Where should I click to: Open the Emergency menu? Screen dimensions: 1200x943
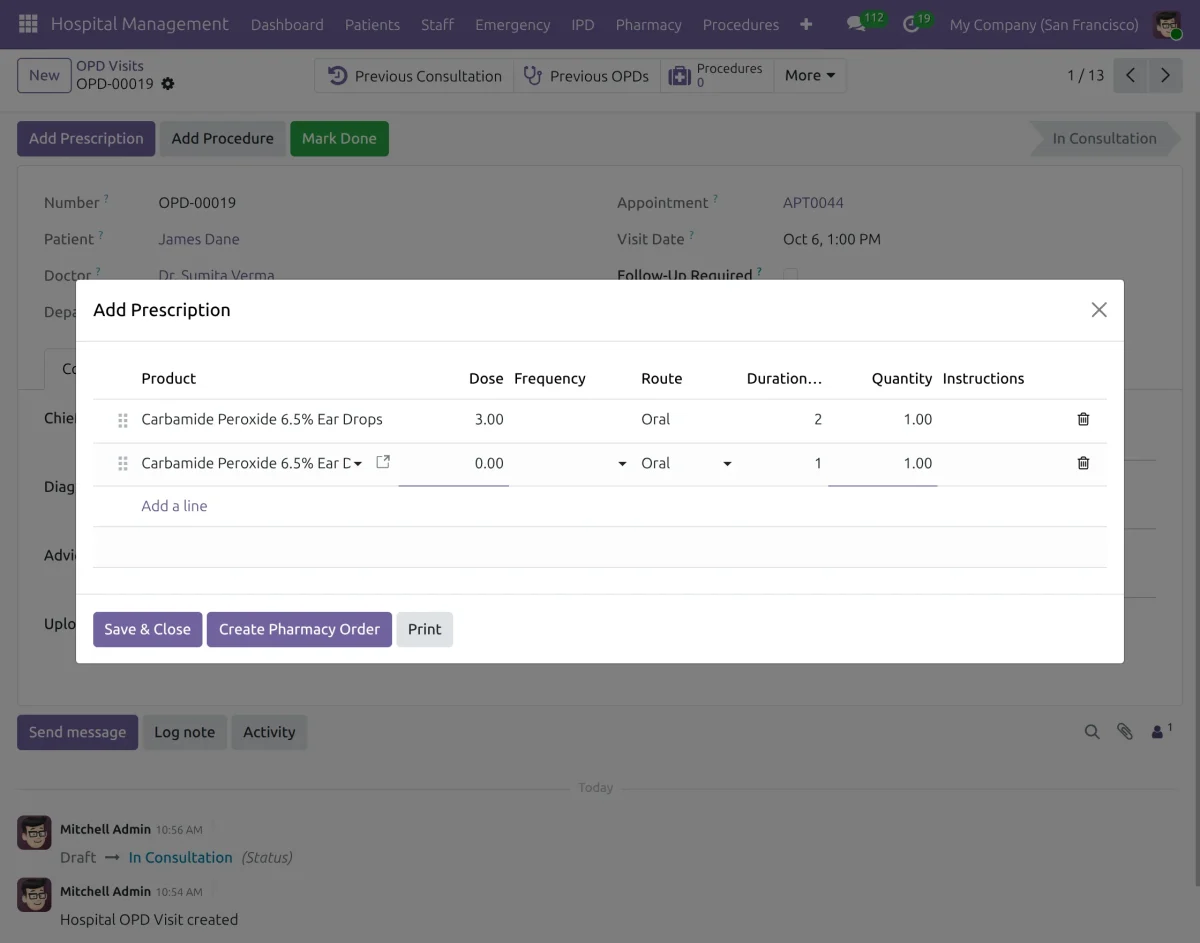coord(512,24)
